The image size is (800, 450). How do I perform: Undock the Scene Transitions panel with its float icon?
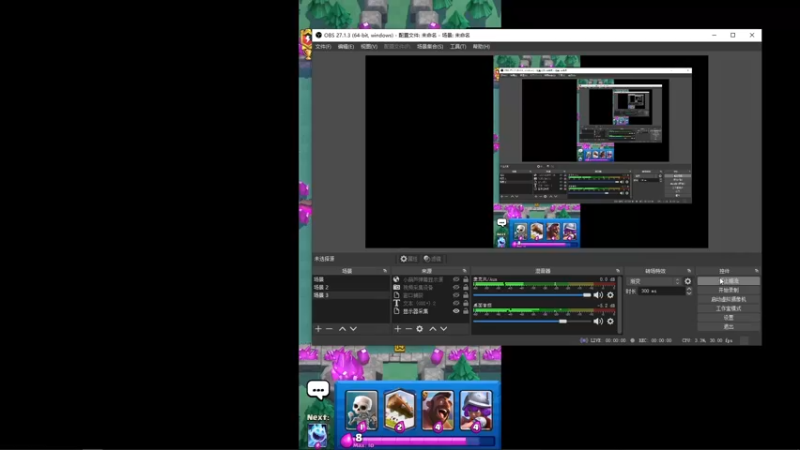[x=689, y=271]
